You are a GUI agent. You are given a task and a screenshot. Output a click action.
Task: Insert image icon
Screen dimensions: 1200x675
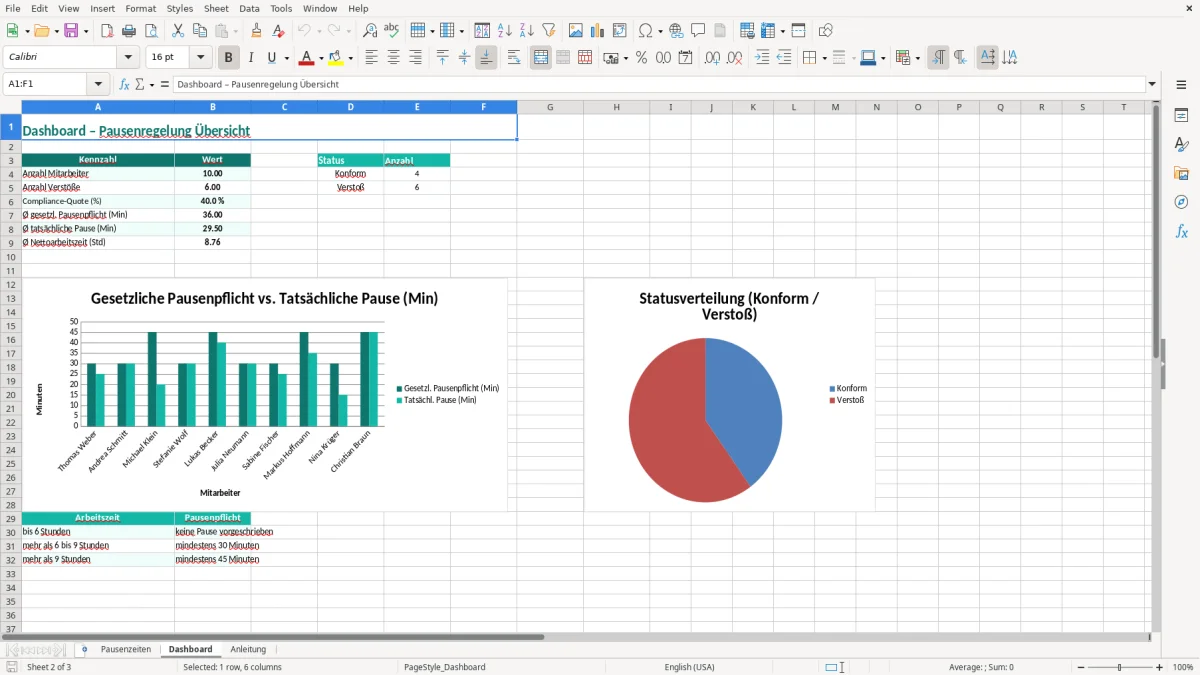[576, 31]
